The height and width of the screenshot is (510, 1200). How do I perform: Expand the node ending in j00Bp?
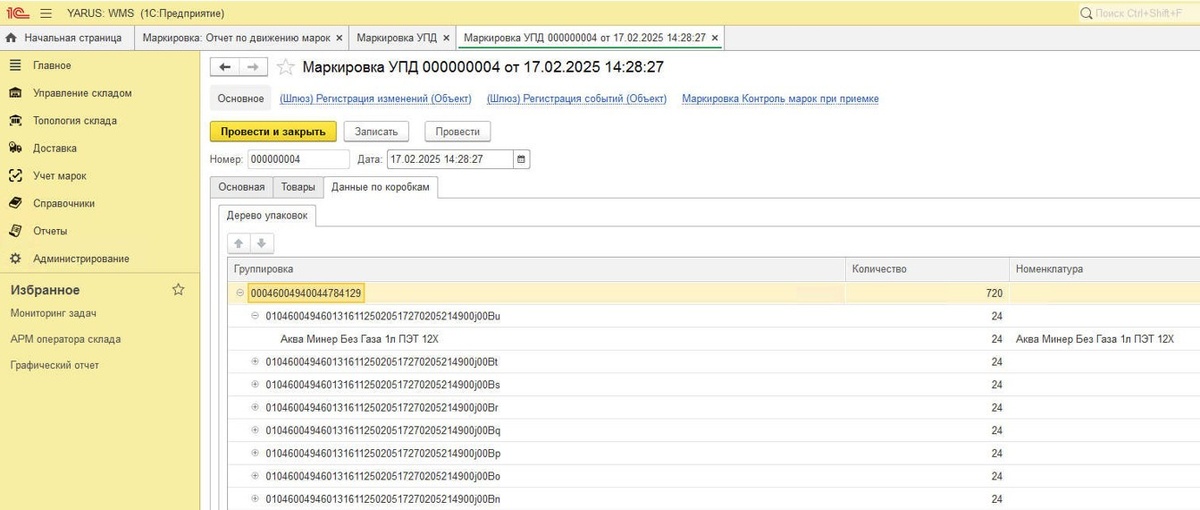[255, 453]
